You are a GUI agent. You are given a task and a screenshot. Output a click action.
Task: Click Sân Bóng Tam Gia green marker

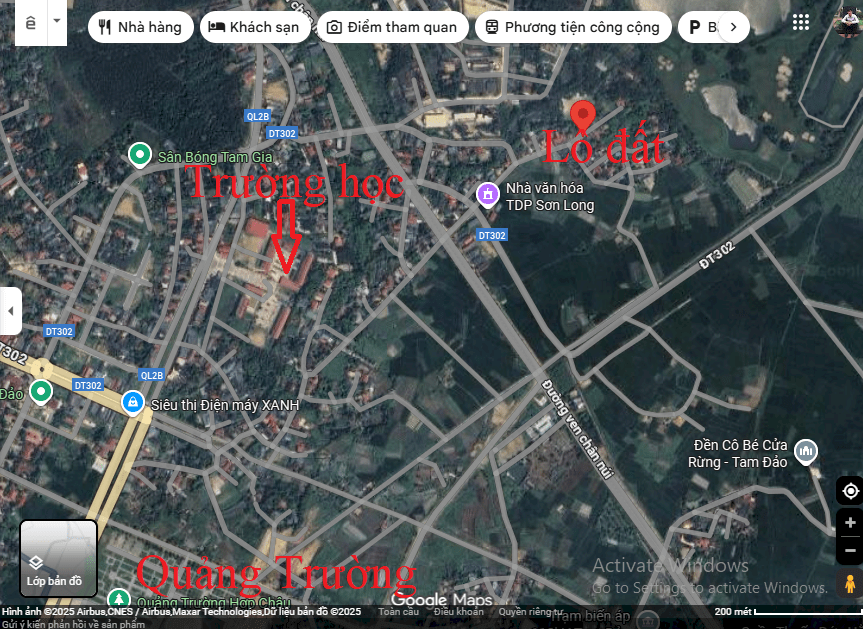(x=140, y=155)
